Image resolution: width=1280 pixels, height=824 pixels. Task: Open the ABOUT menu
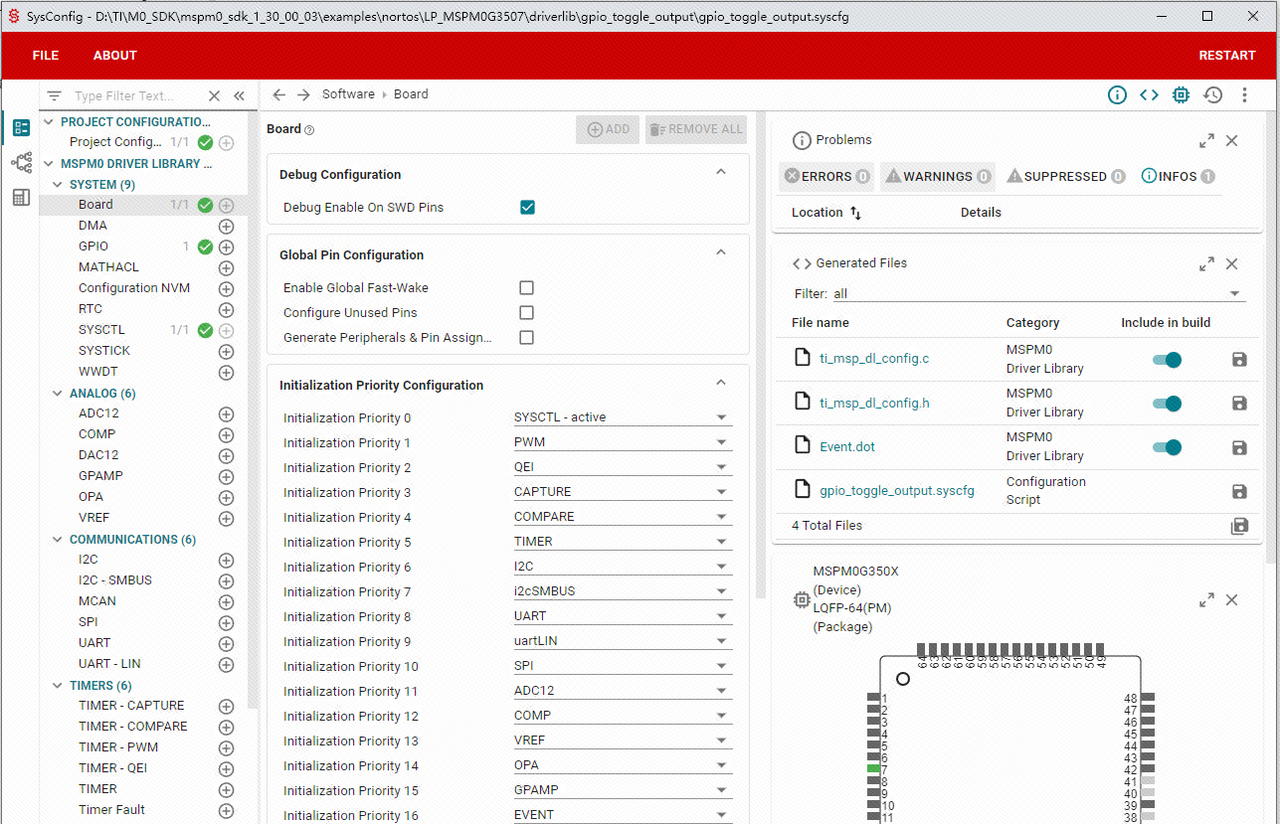coord(115,56)
